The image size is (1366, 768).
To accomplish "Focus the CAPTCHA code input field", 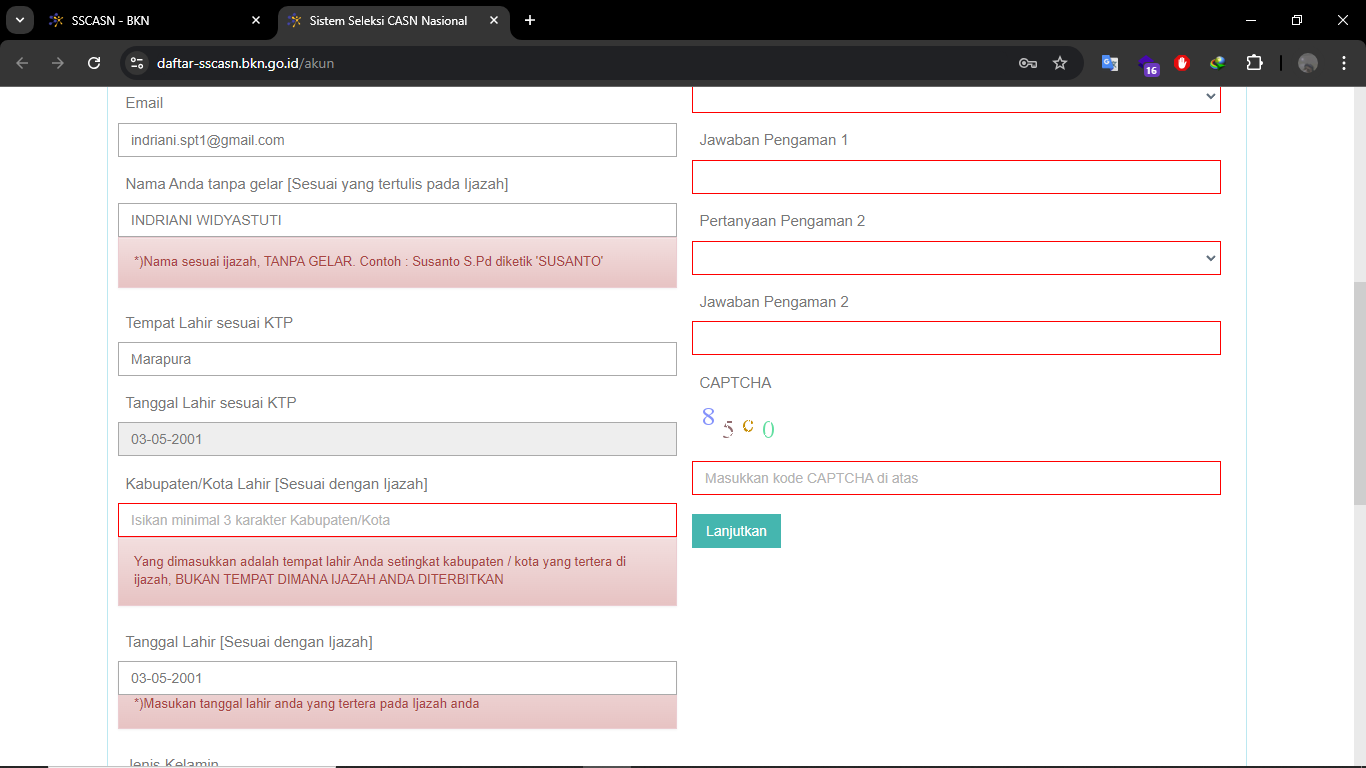I will pos(956,478).
